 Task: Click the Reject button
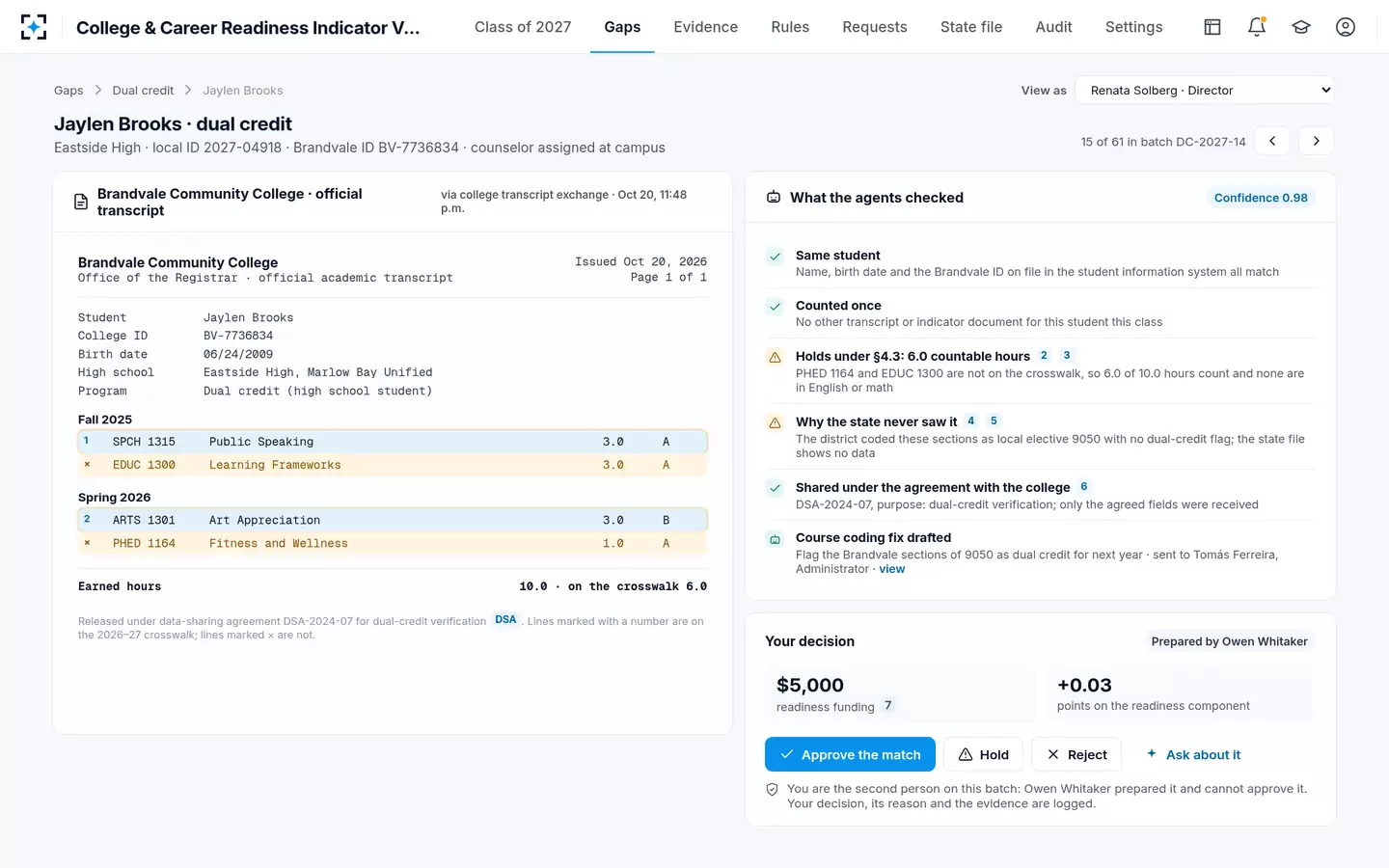[1076, 754]
